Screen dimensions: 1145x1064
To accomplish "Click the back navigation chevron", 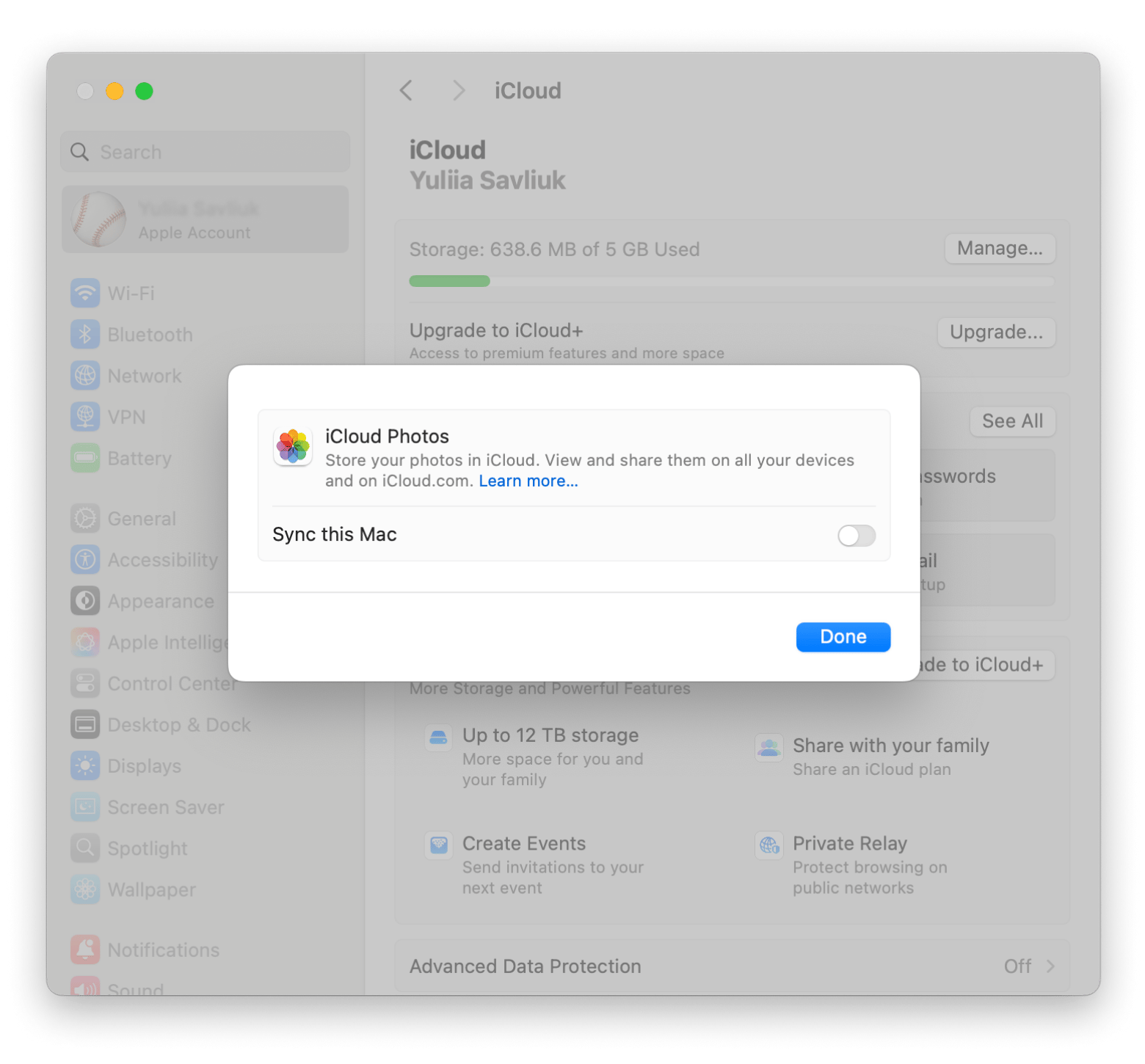I will click(407, 90).
